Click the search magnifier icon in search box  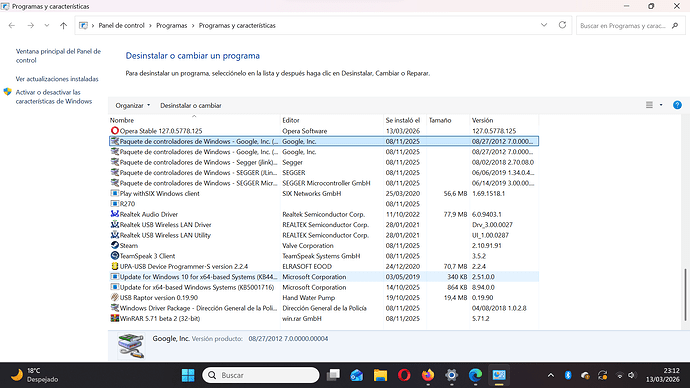(x=675, y=26)
